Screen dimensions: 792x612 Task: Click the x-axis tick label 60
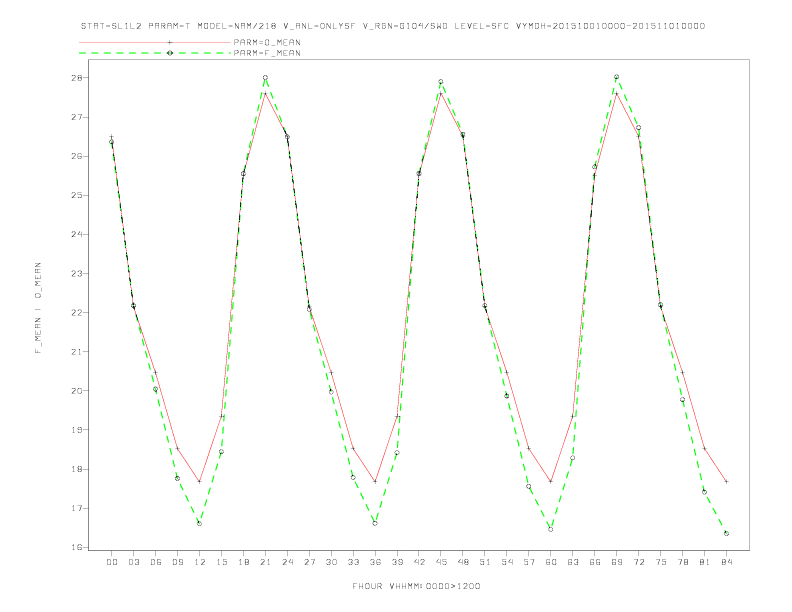(x=551, y=562)
